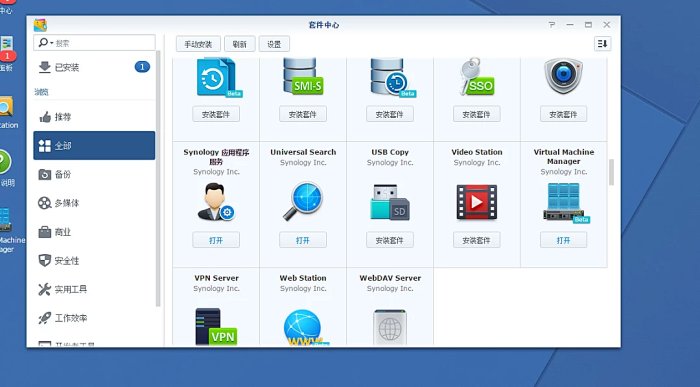
Task: Click the Surveillance camera package icon
Action: (563, 76)
